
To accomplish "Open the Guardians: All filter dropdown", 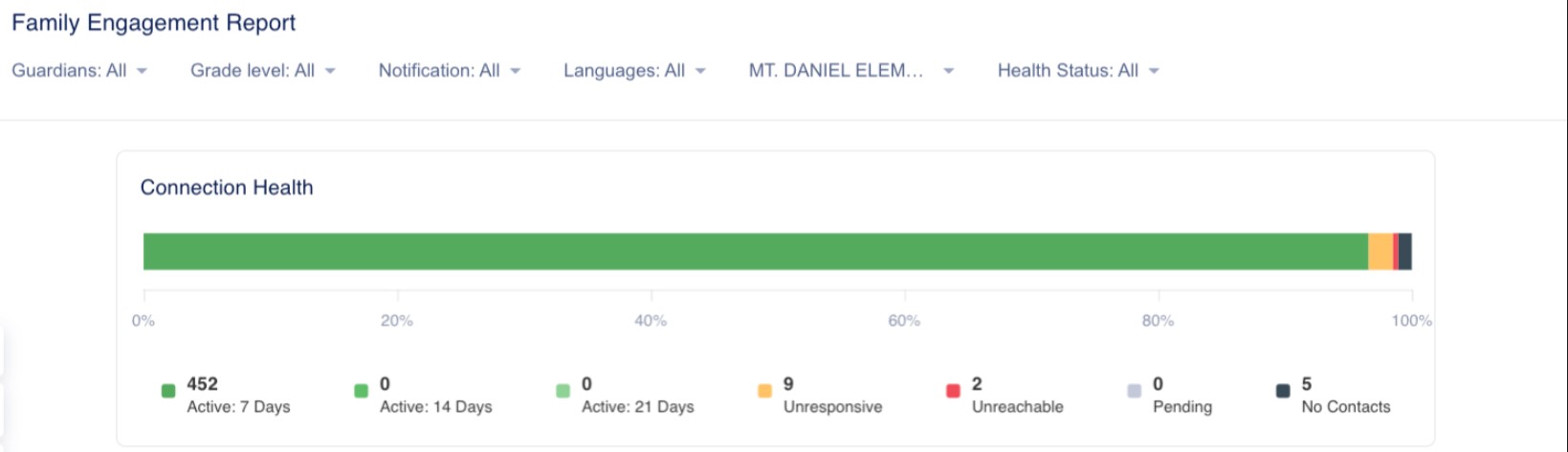I will (x=79, y=71).
